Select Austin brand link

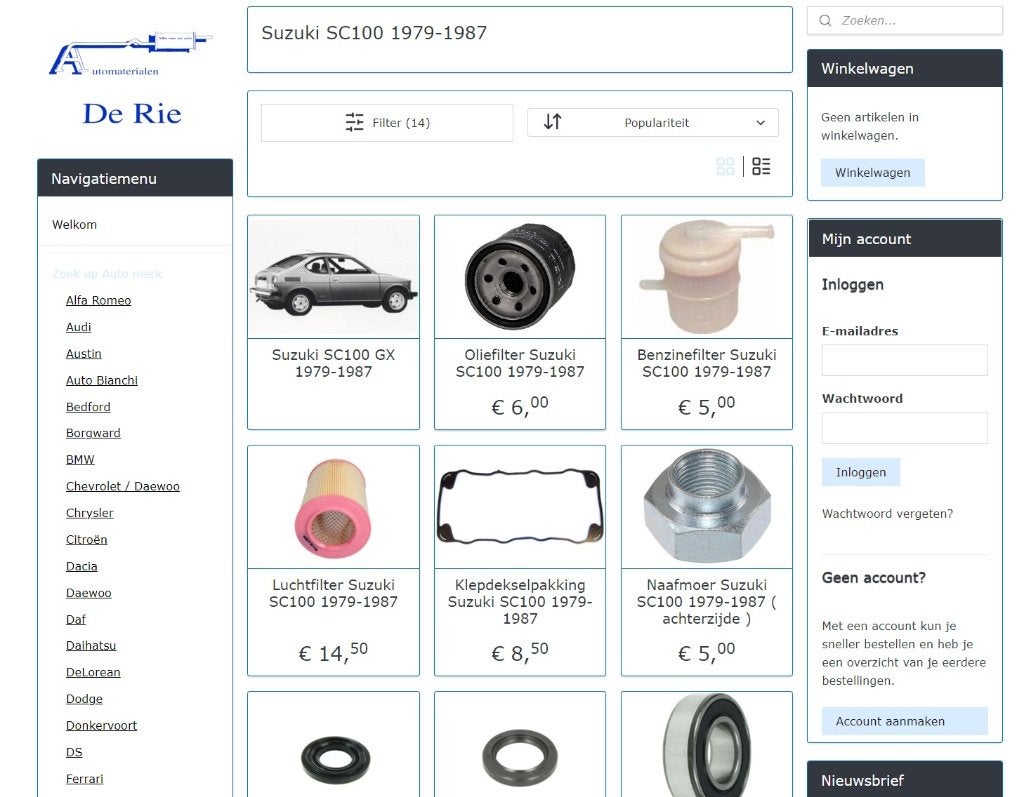pos(84,353)
